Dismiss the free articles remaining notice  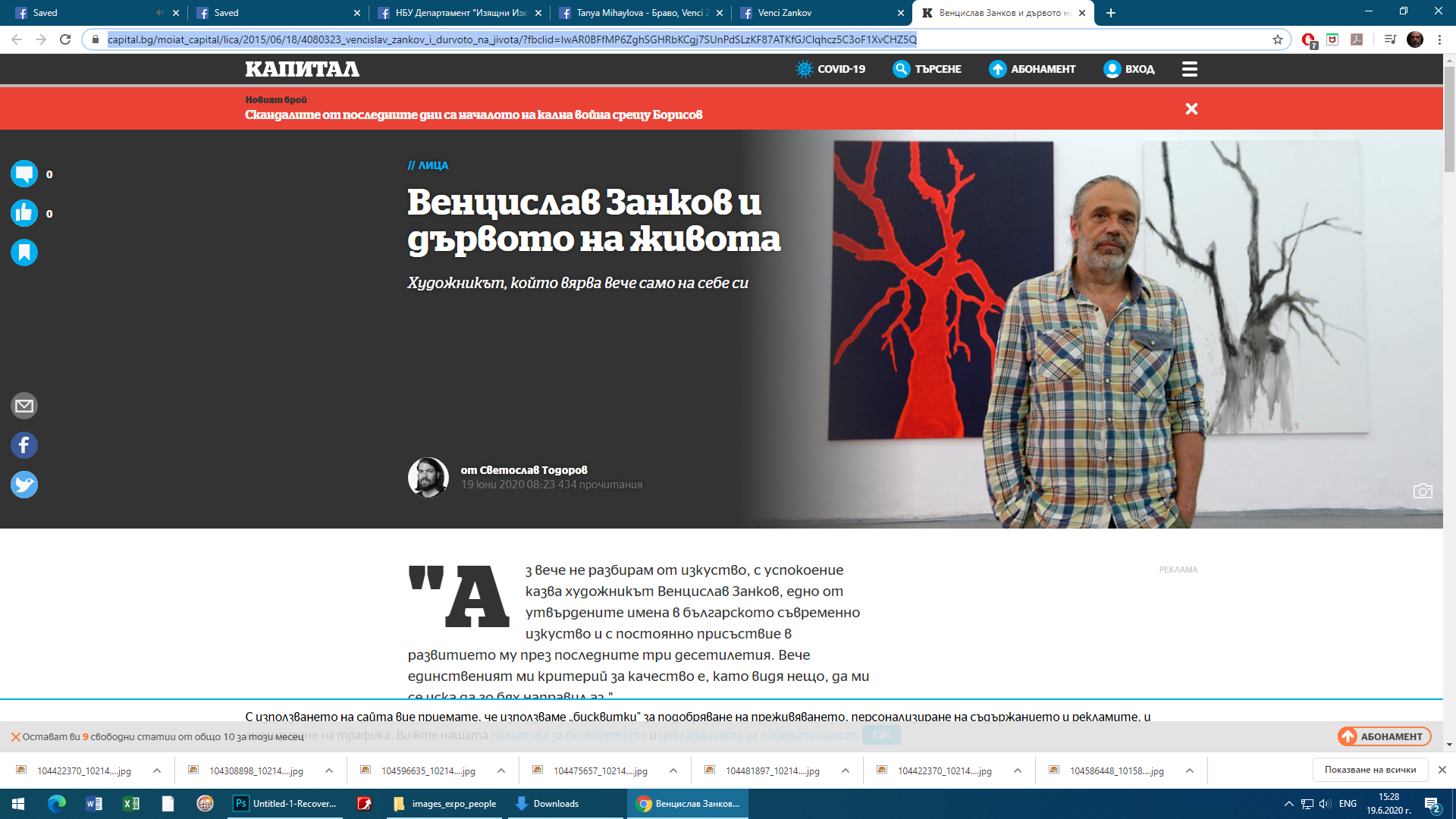click(15, 737)
